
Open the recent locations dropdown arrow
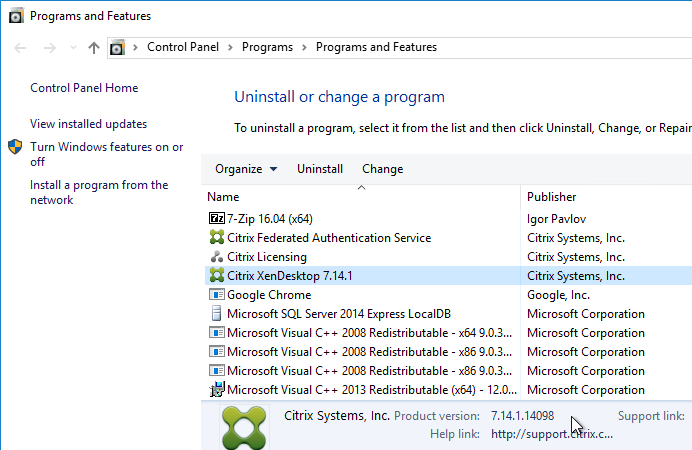point(73,48)
